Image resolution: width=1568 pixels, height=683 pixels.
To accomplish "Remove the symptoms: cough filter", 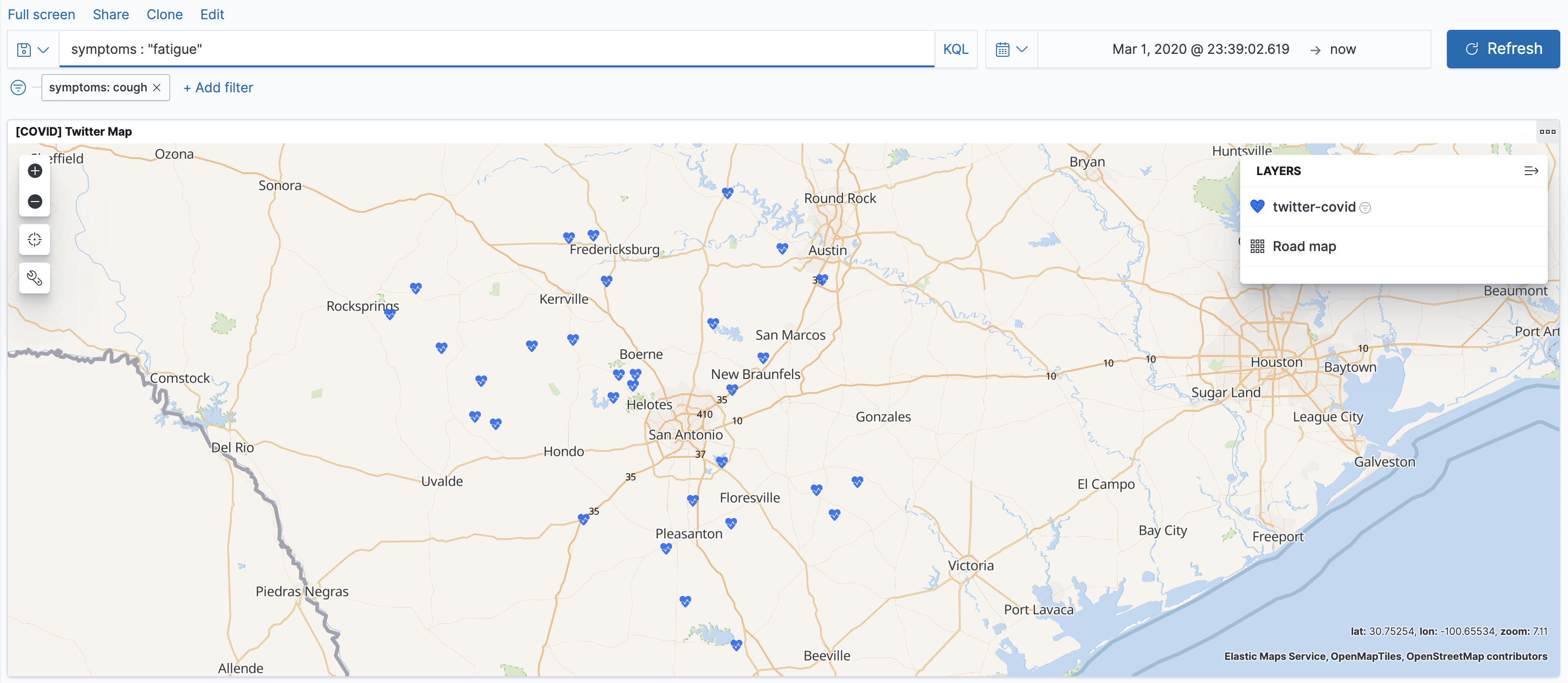I will click(157, 88).
